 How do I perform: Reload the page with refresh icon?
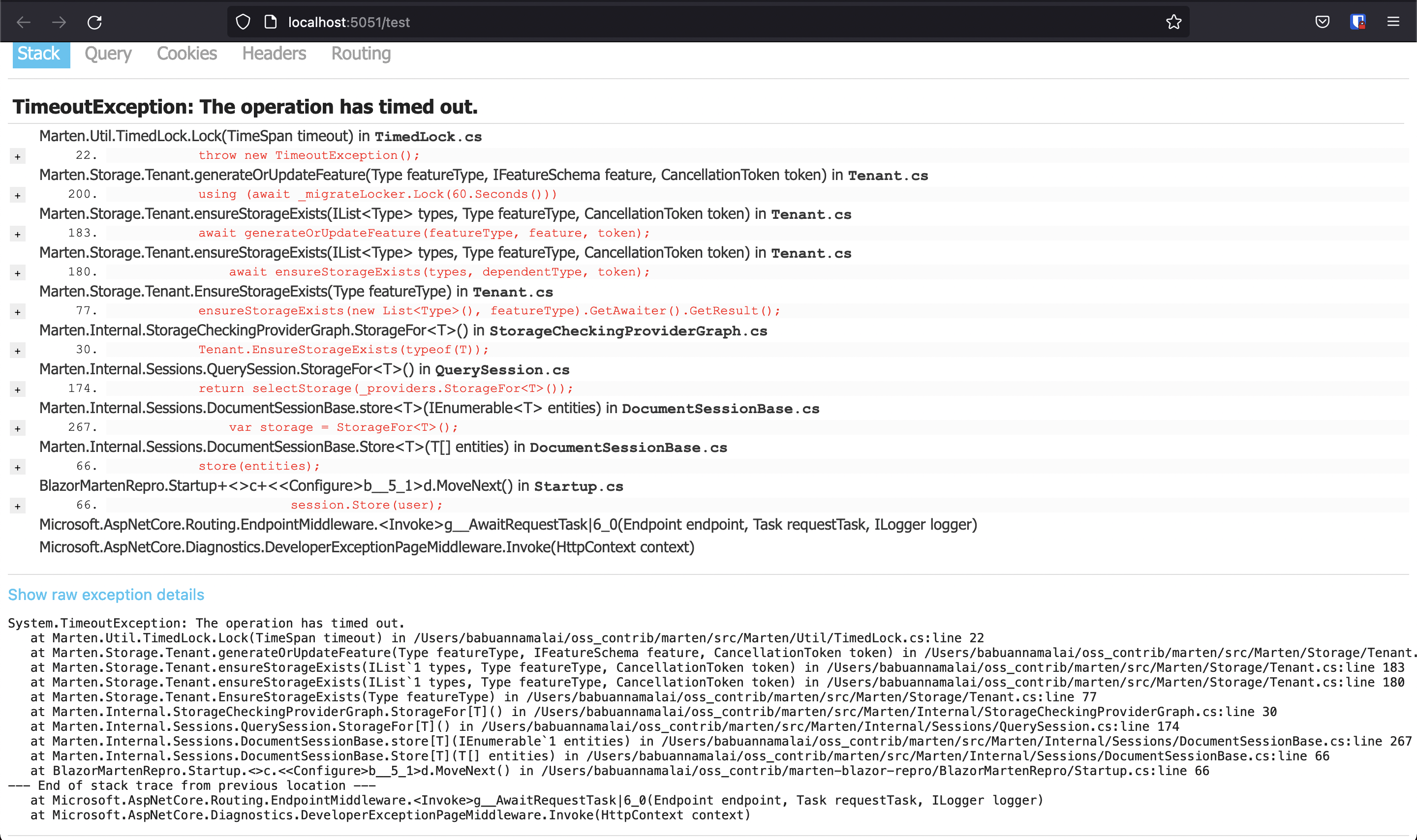point(94,22)
